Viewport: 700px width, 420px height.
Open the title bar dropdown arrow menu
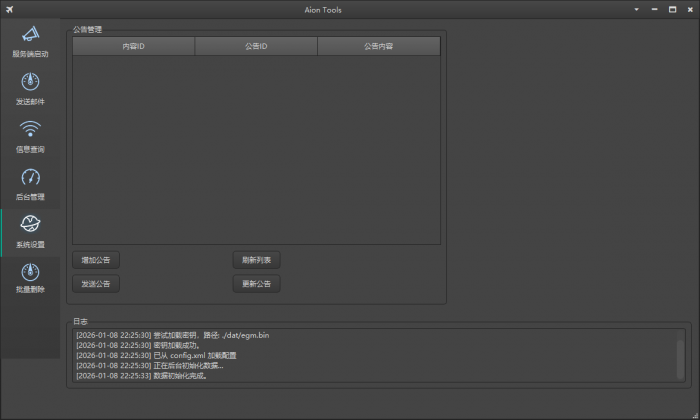pyautogui.click(x=637, y=9)
